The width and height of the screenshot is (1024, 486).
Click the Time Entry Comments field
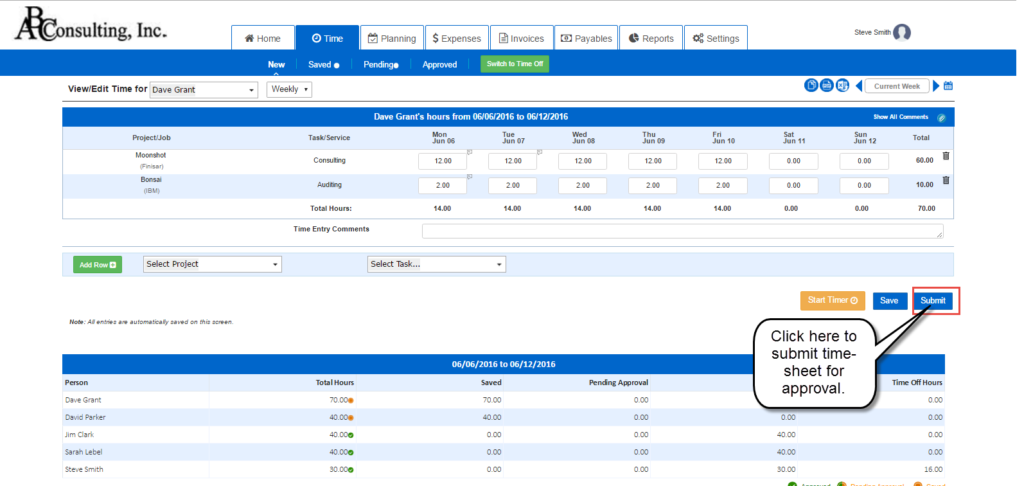[x=682, y=231]
